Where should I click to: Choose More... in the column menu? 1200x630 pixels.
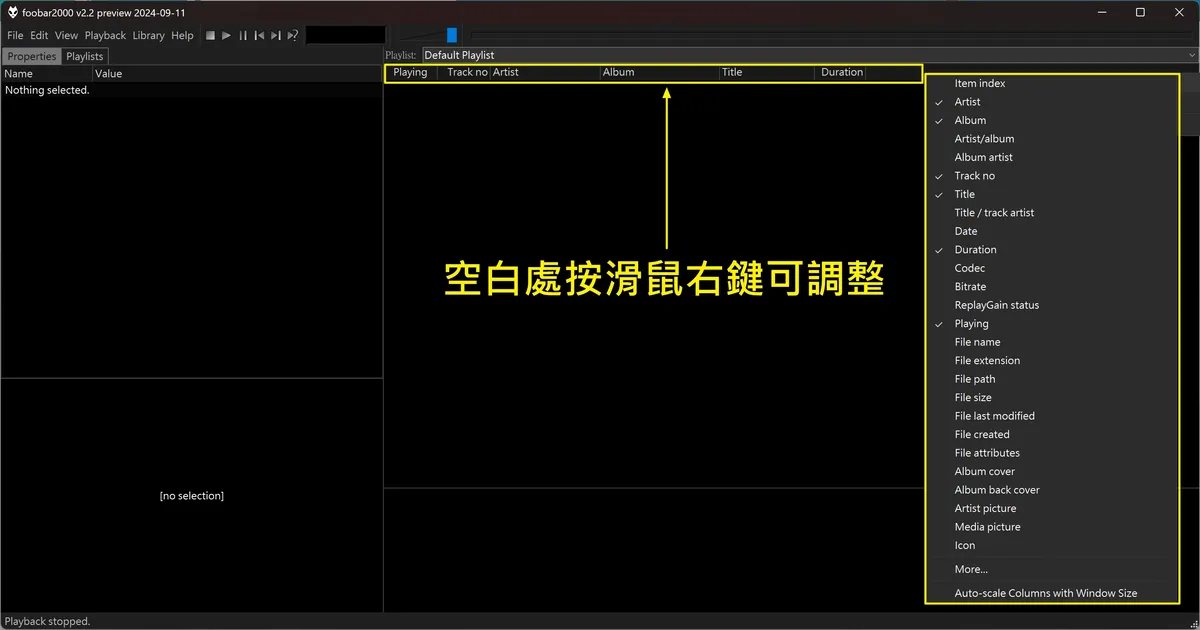(1052, 570)
